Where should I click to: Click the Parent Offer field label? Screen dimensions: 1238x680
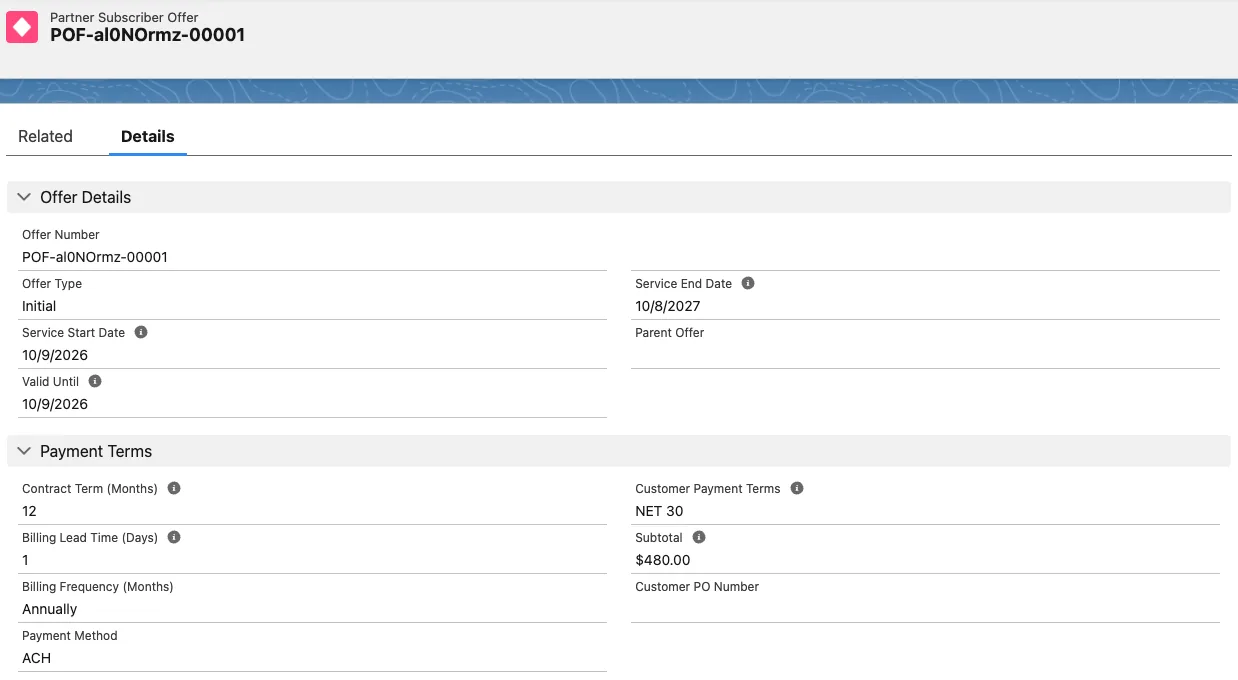(x=670, y=332)
